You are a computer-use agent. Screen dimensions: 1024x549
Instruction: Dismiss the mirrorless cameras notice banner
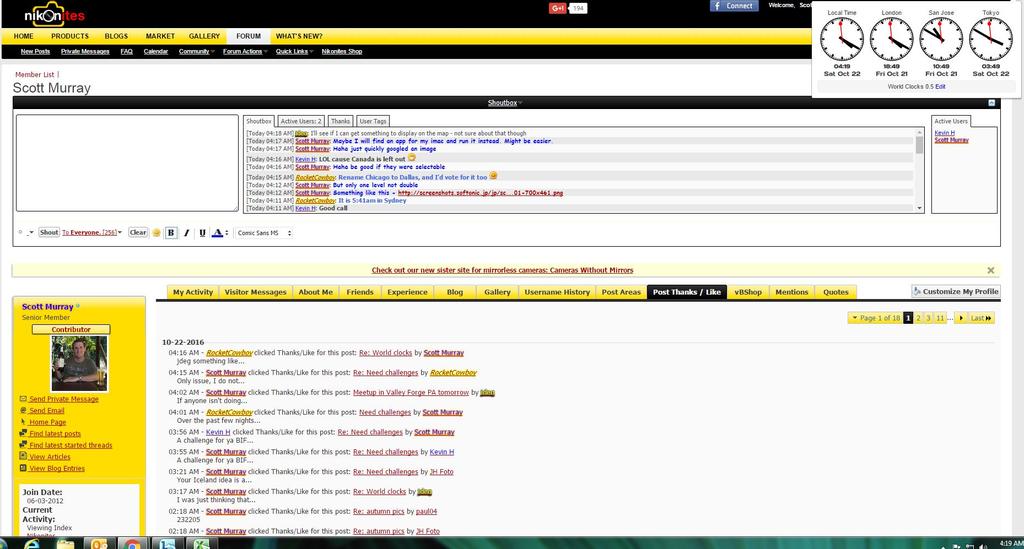(991, 270)
